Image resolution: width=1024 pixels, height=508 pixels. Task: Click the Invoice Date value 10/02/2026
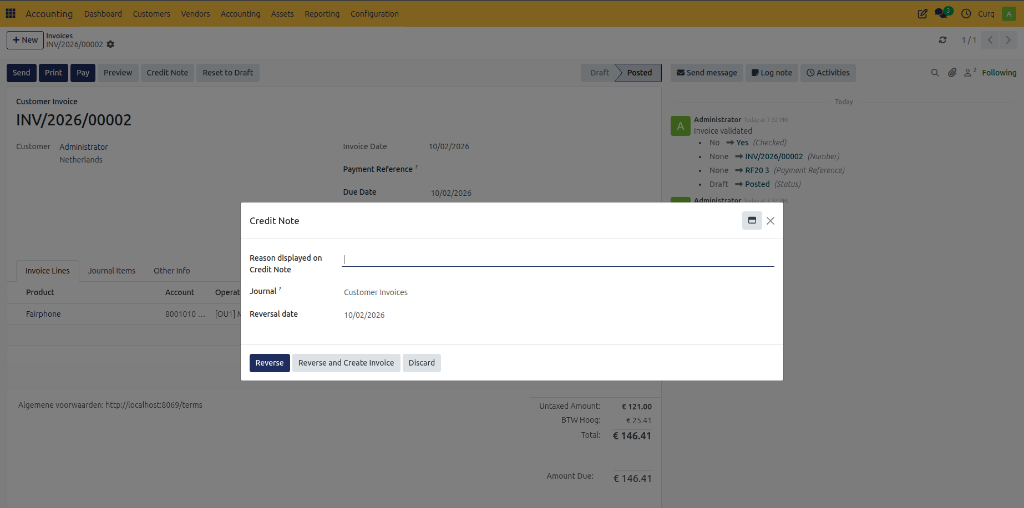tap(449, 146)
